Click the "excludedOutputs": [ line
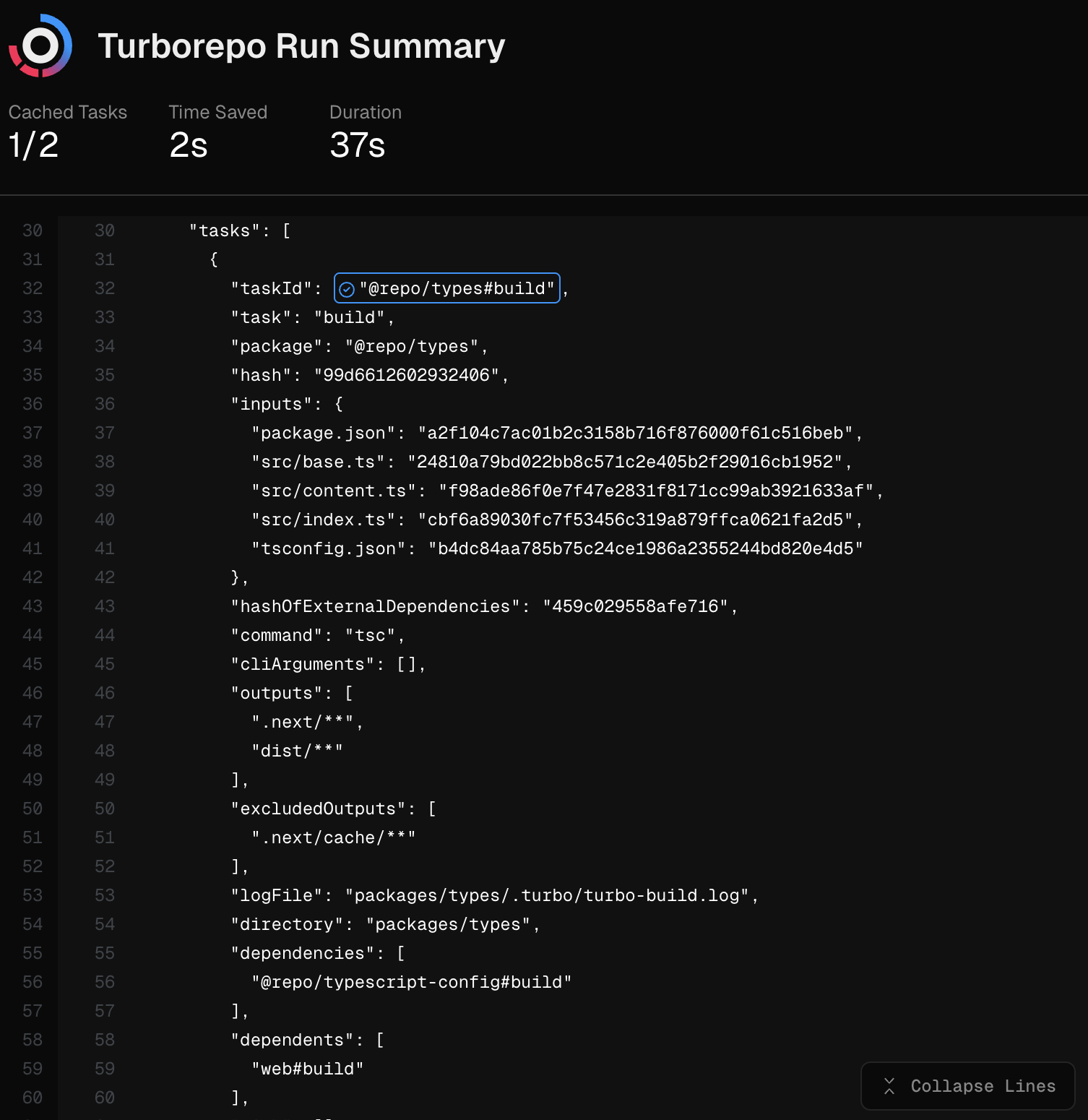 [x=334, y=809]
